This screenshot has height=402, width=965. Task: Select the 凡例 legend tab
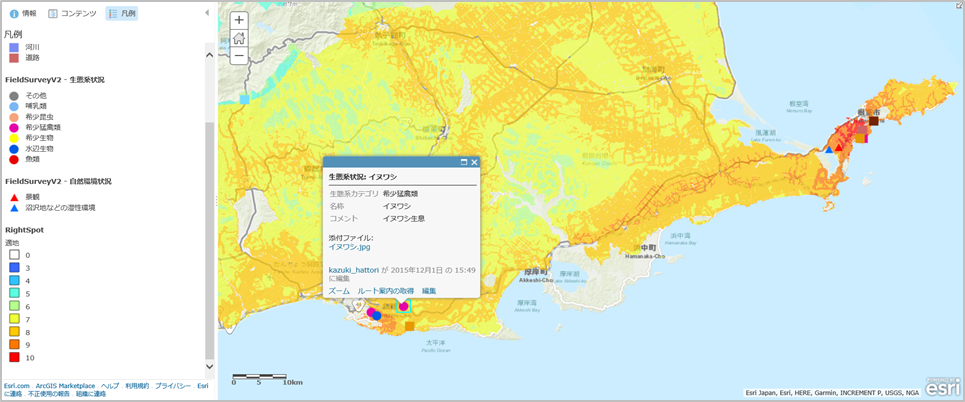[121, 14]
